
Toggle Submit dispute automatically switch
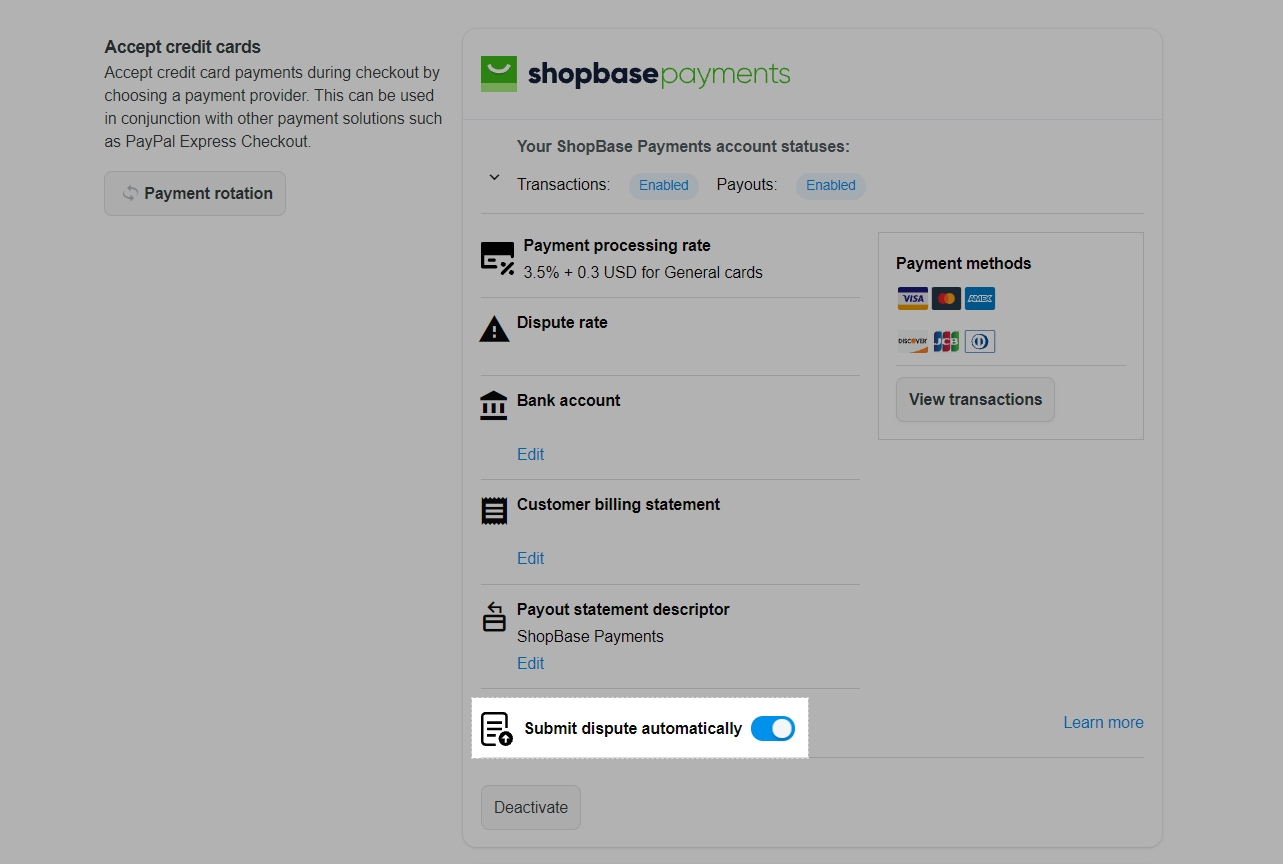click(773, 729)
